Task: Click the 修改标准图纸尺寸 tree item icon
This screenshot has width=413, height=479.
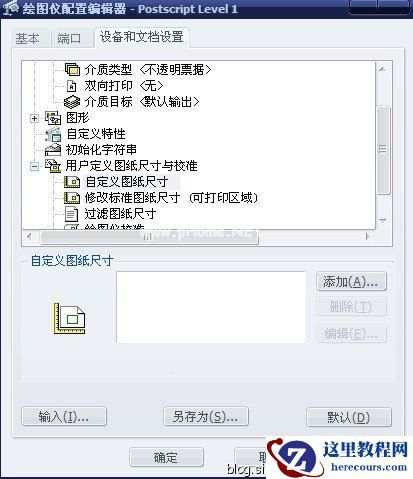Action: (x=72, y=198)
